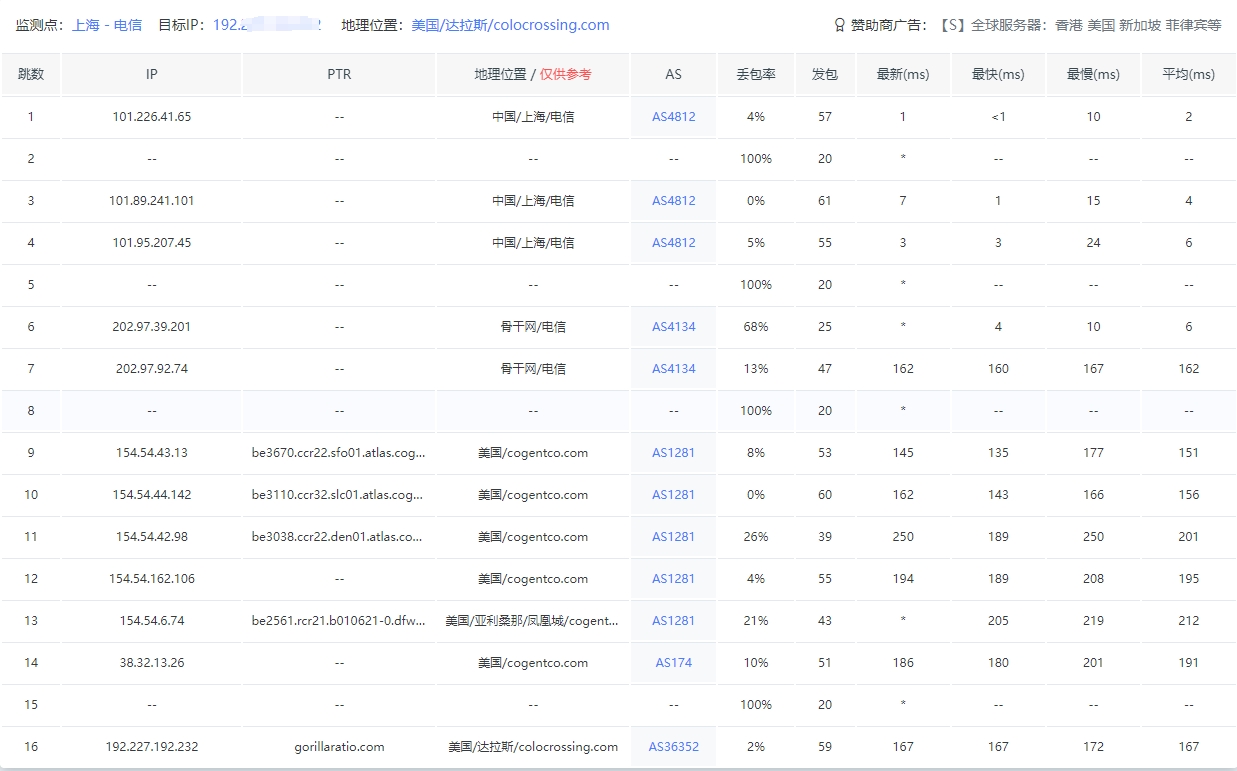1237x771 pixels.
Task: Click location 美国/亚利桑那/凤凰城/cogent… in hop 13
Action: pyautogui.click(x=533, y=621)
